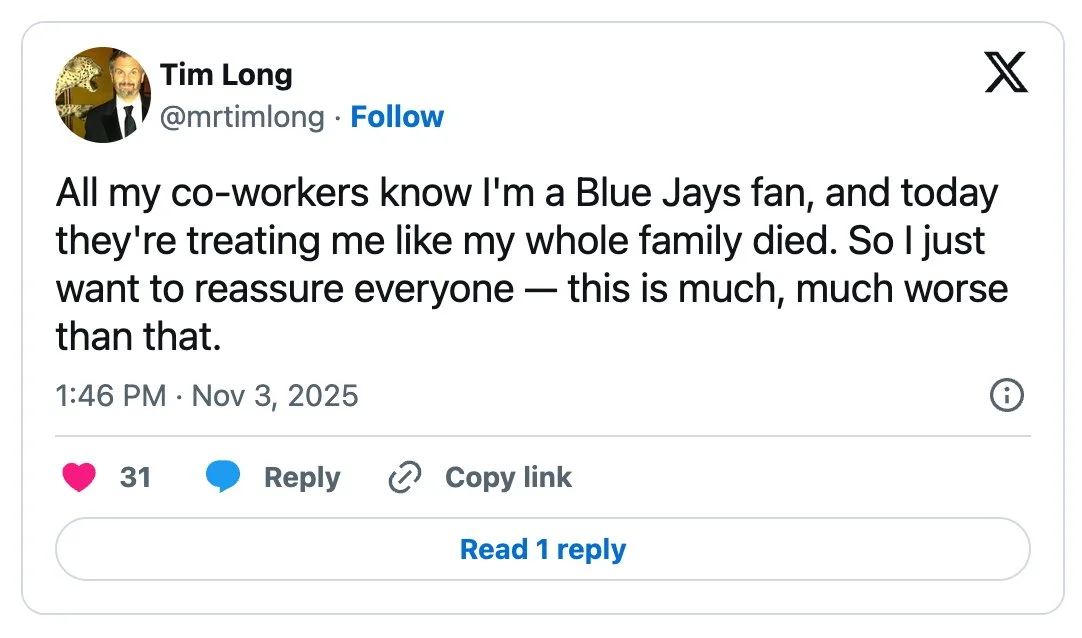
Task: Click the chain link copy icon
Action: (405, 478)
